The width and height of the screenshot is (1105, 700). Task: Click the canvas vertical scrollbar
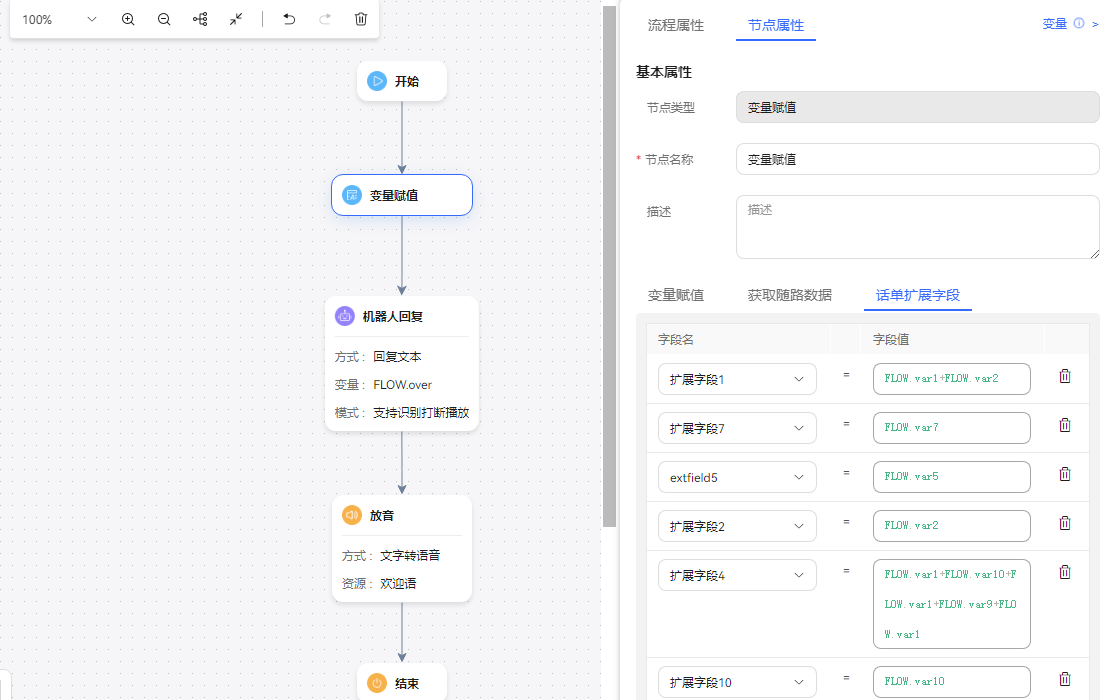tap(610, 268)
